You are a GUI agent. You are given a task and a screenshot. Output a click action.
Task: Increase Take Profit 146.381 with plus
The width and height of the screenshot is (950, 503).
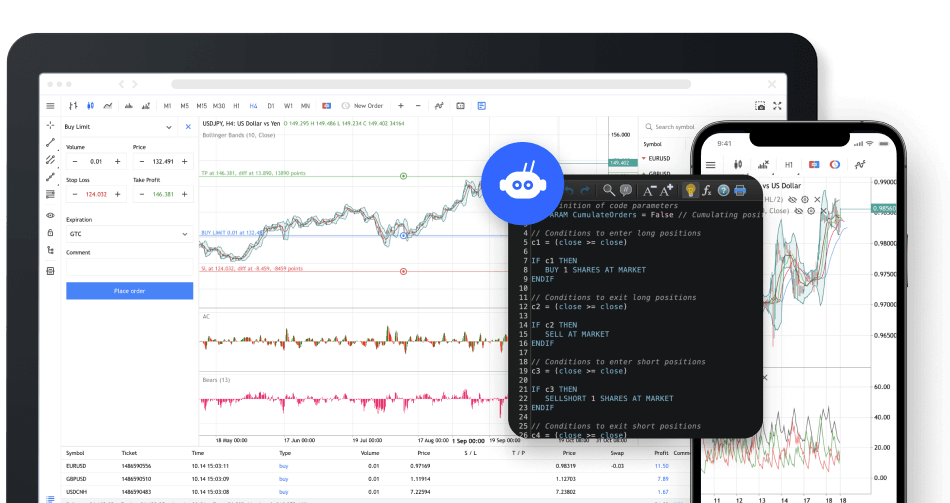click(184, 195)
